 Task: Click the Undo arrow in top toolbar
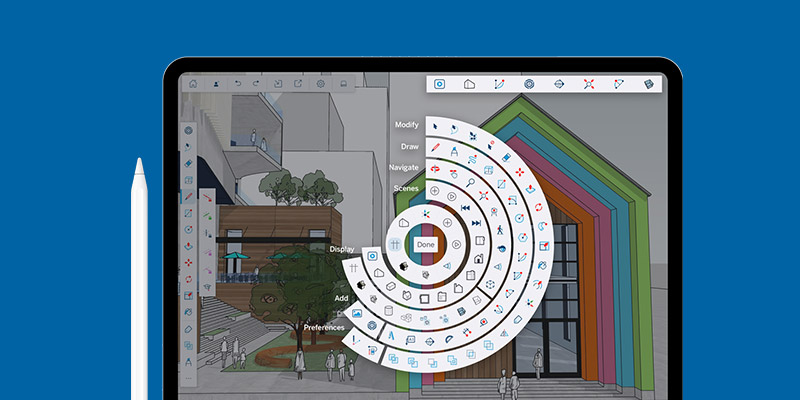(x=237, y=84)
